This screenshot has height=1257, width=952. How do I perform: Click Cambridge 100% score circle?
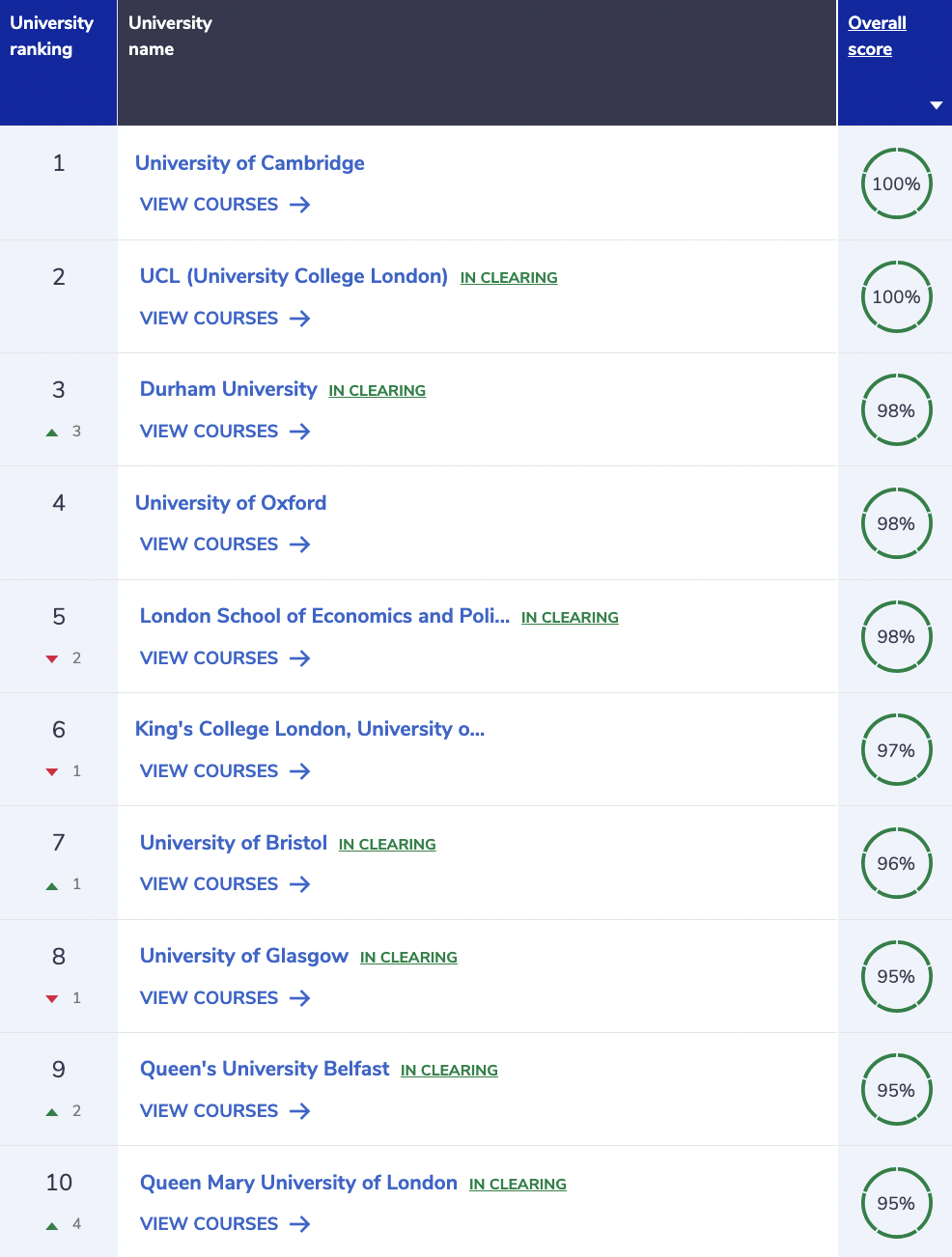(x=896, y=183)
